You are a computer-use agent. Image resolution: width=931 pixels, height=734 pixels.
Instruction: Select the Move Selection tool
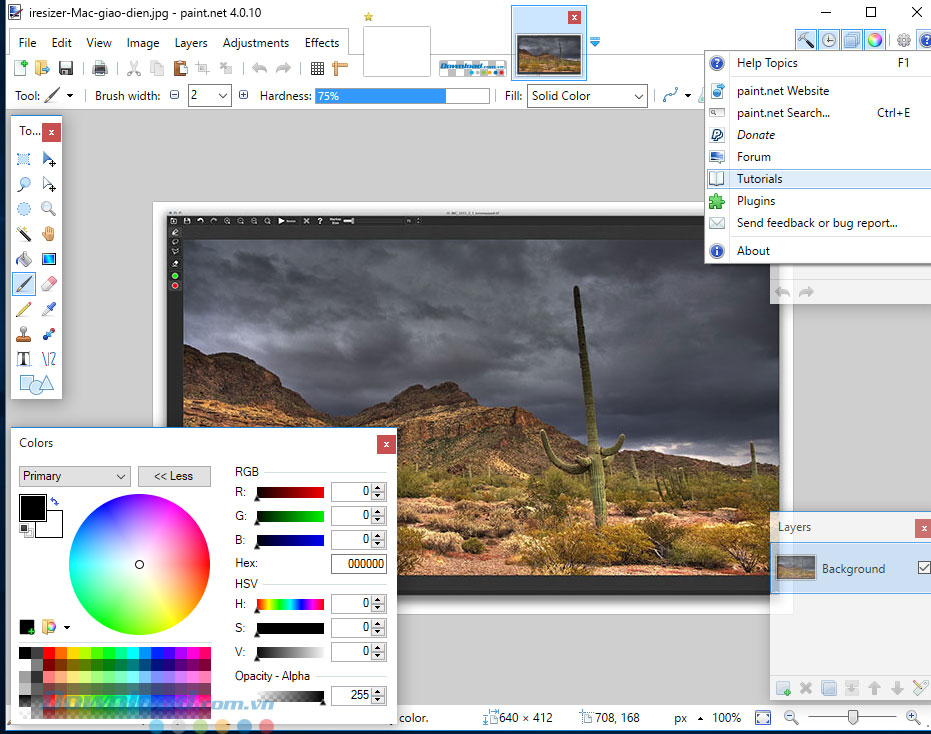[x=49, y=184]
